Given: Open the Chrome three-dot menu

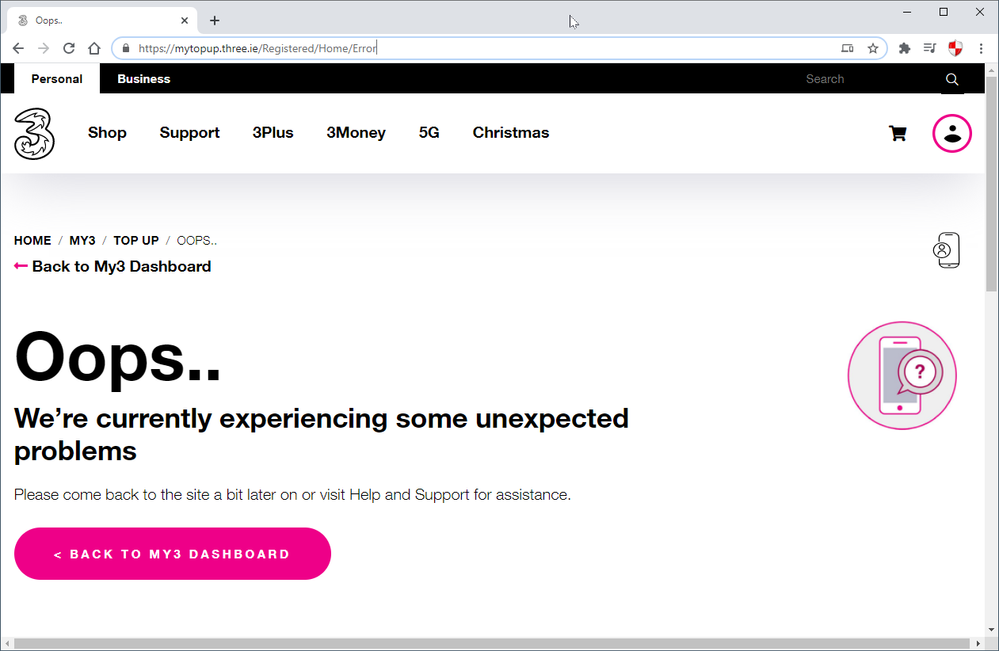Looking at the screenshot, I should pyautogui.click(x=981, y=48).
